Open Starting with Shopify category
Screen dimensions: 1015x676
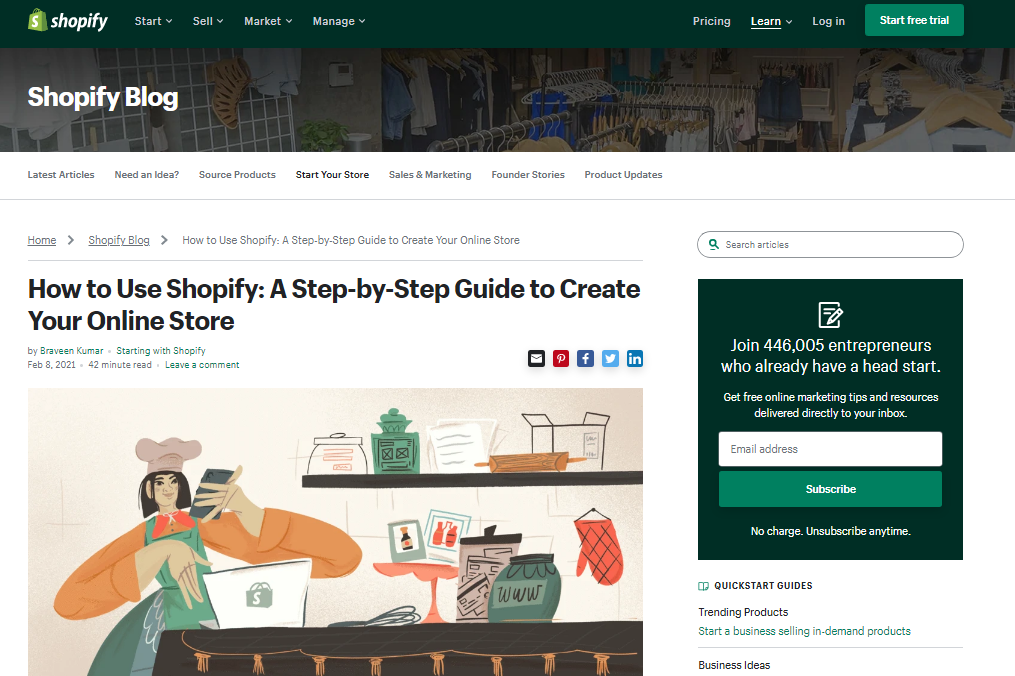pyautogui.click(x=161, y=351)
